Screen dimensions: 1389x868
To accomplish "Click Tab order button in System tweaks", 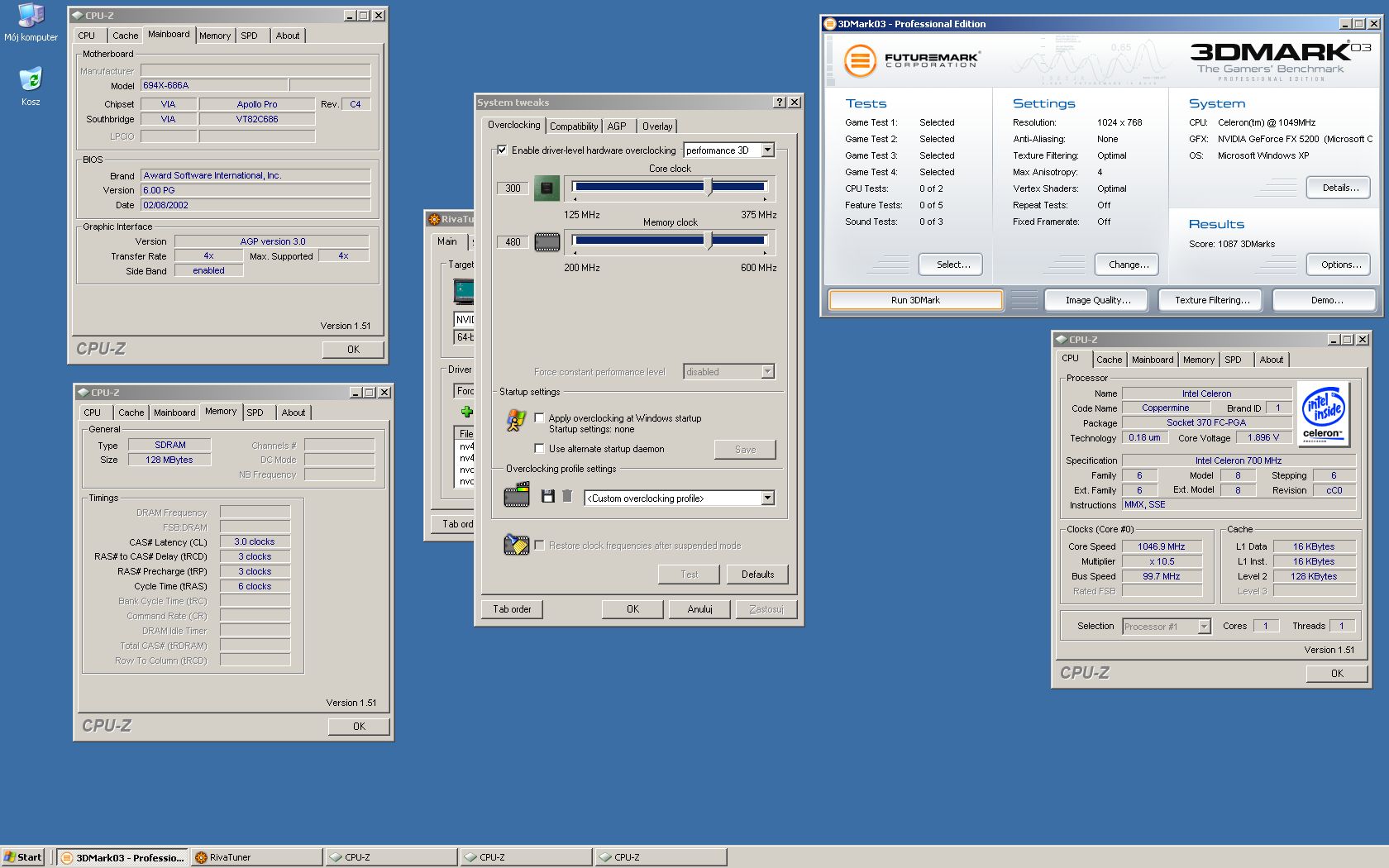I will point(512,609).
